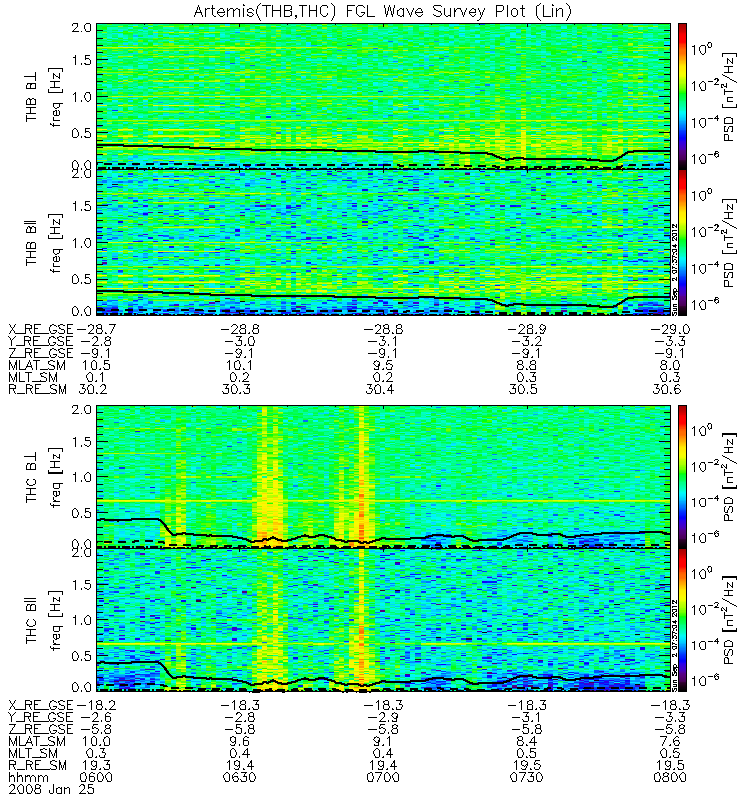Screen dimensions: 750x800
Task: Click the MLAT_SM value '9.6'
Action: pos(239,742)
